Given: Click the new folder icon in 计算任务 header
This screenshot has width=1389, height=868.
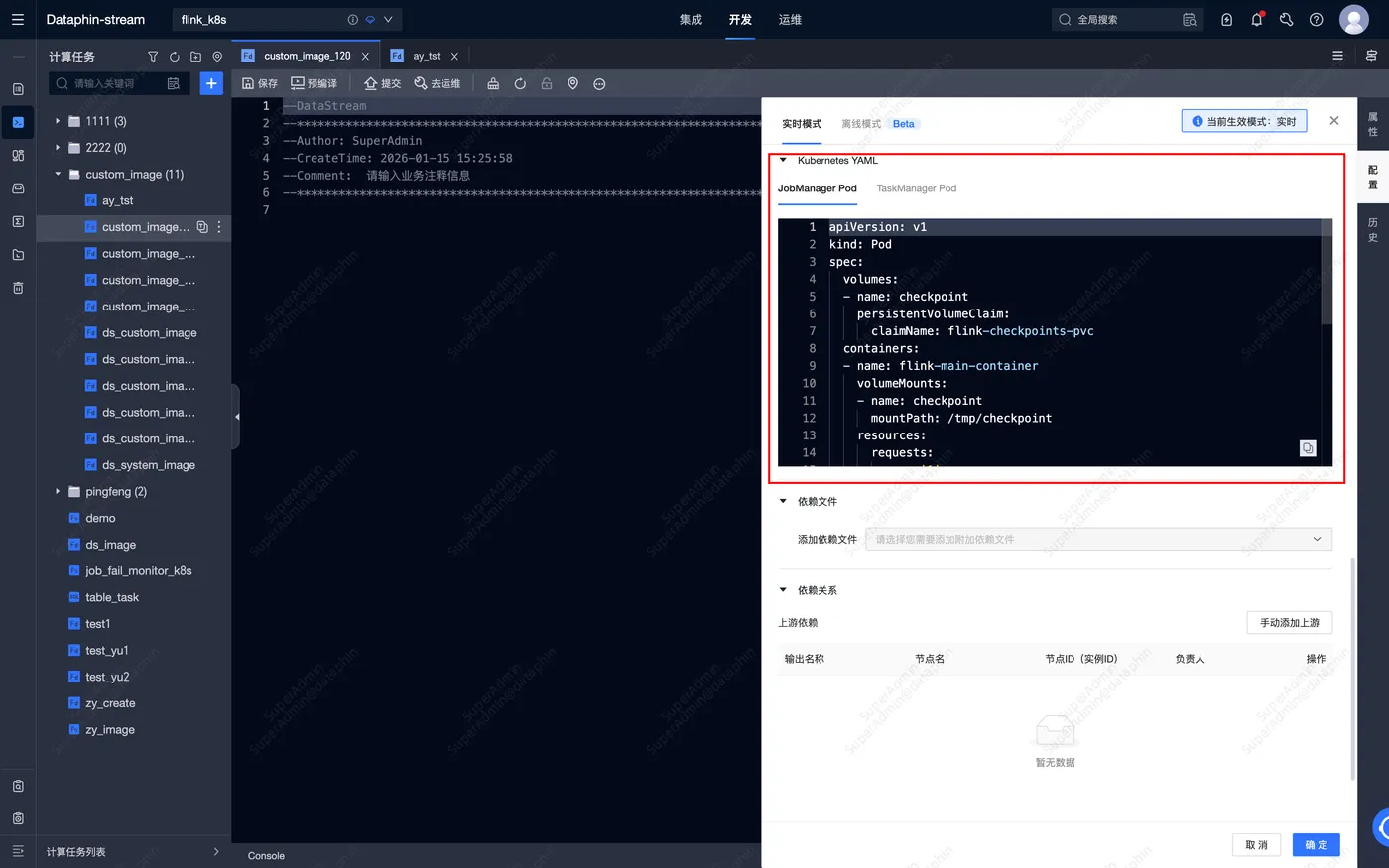Looking at the screenshot, I should coord(195,57).
